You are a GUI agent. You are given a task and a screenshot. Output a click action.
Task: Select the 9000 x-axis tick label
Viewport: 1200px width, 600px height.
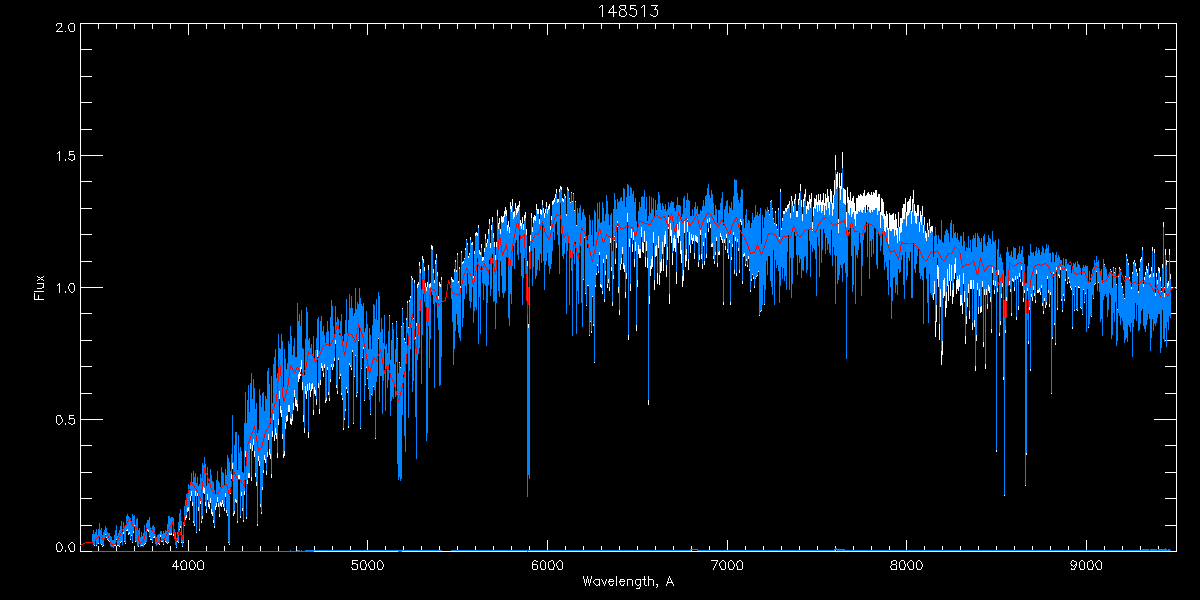1087,565
